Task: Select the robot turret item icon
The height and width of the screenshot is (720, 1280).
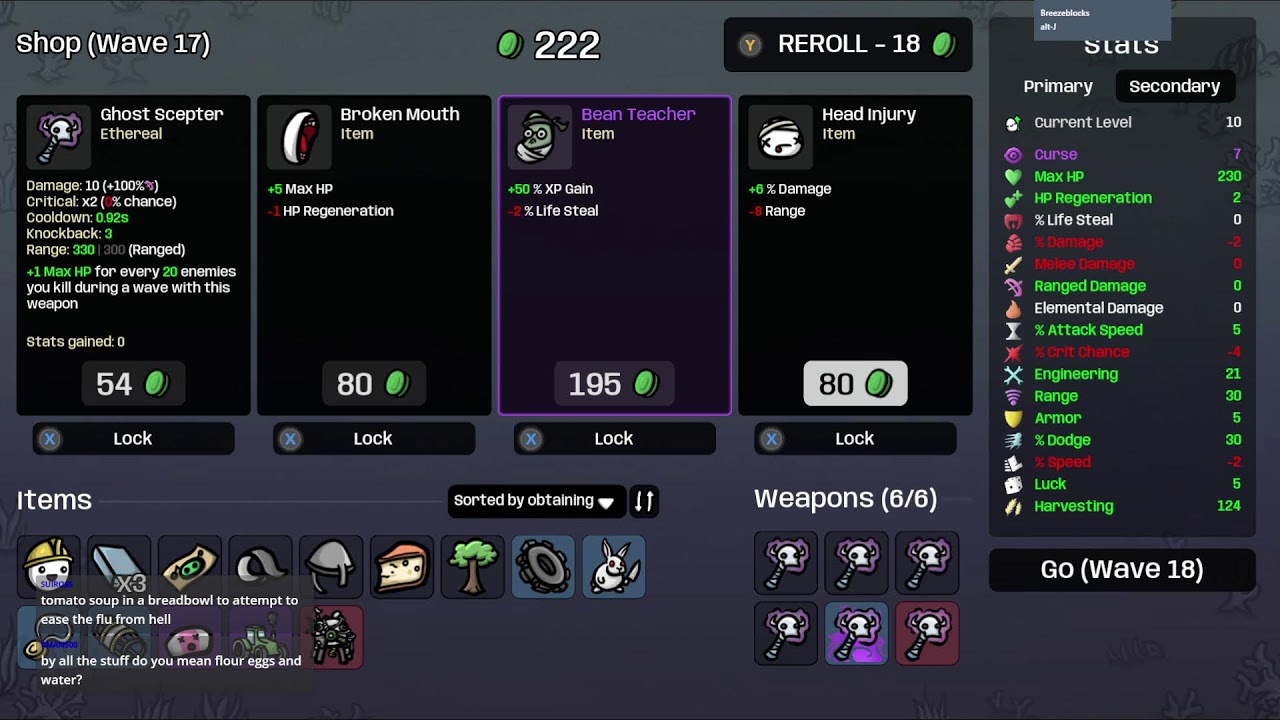Action: [x=331, y=637]
